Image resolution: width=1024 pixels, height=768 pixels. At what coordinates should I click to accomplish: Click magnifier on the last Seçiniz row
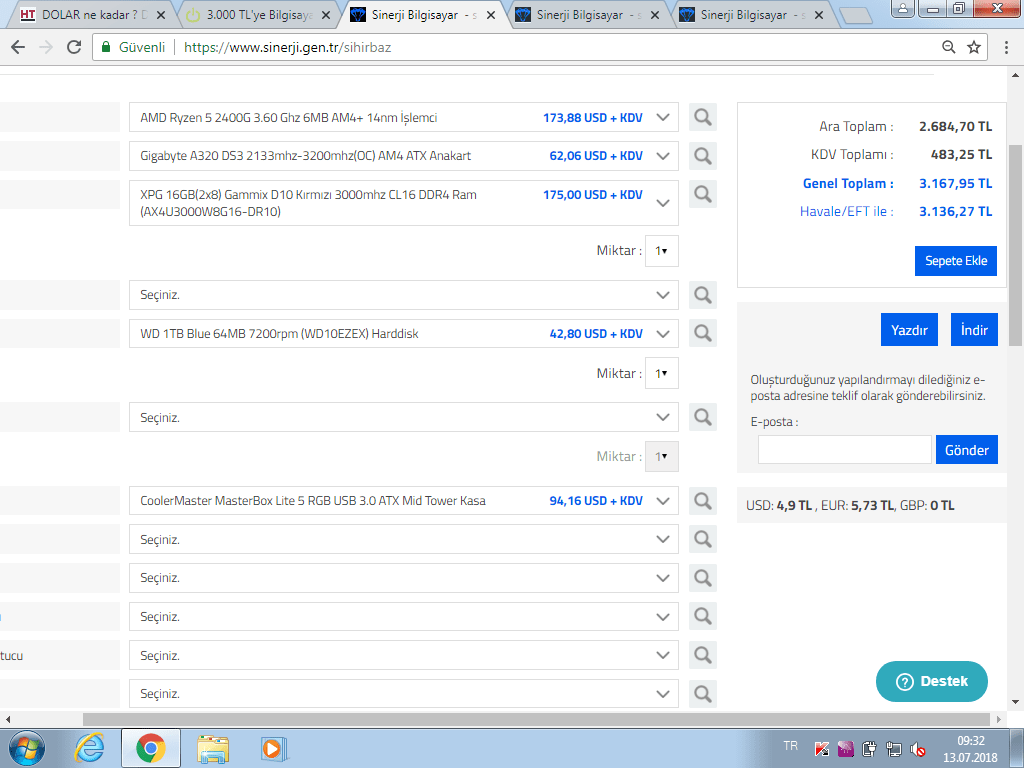pyautogui.click(x=703, y=694)
